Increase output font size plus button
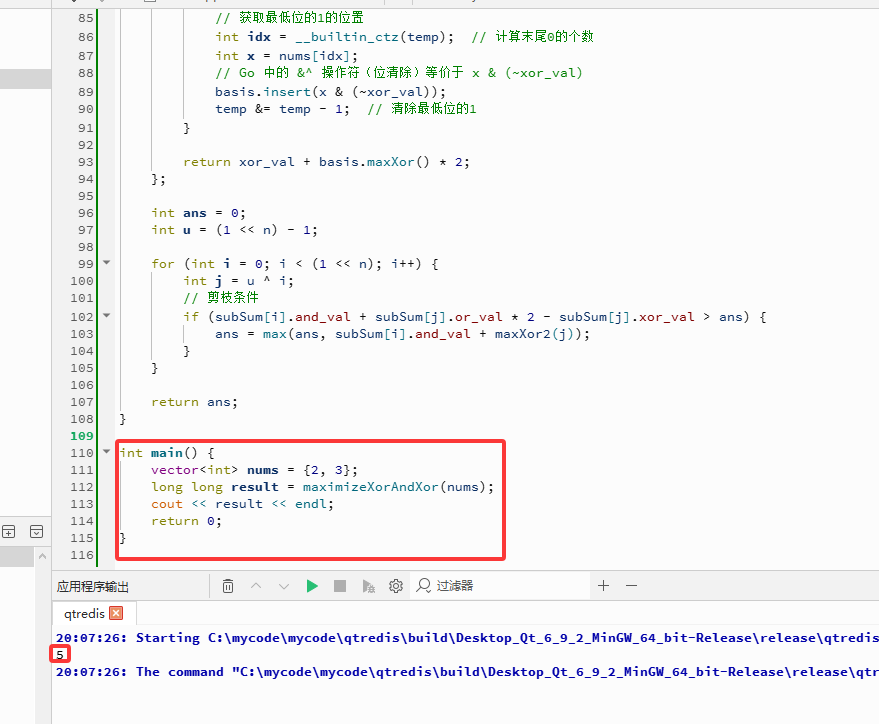Screen dimensions: 879x724 pyautogui.click(x=603, y=586)
